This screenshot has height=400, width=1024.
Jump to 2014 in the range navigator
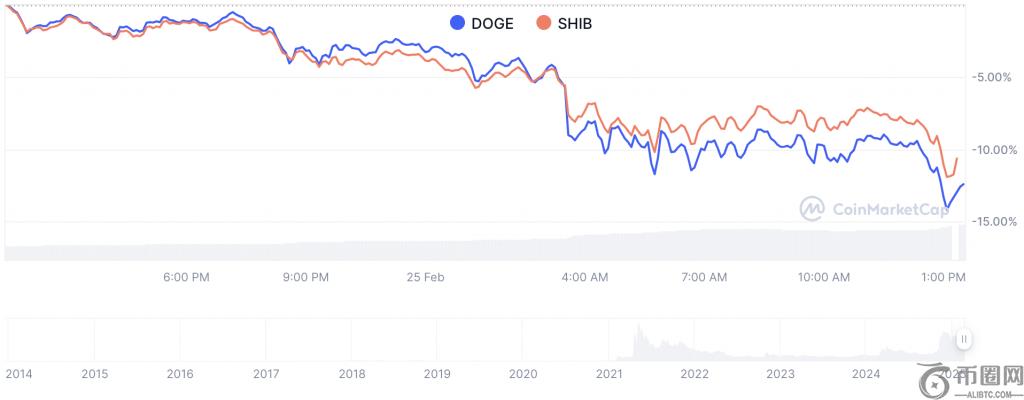click(19, 374)
